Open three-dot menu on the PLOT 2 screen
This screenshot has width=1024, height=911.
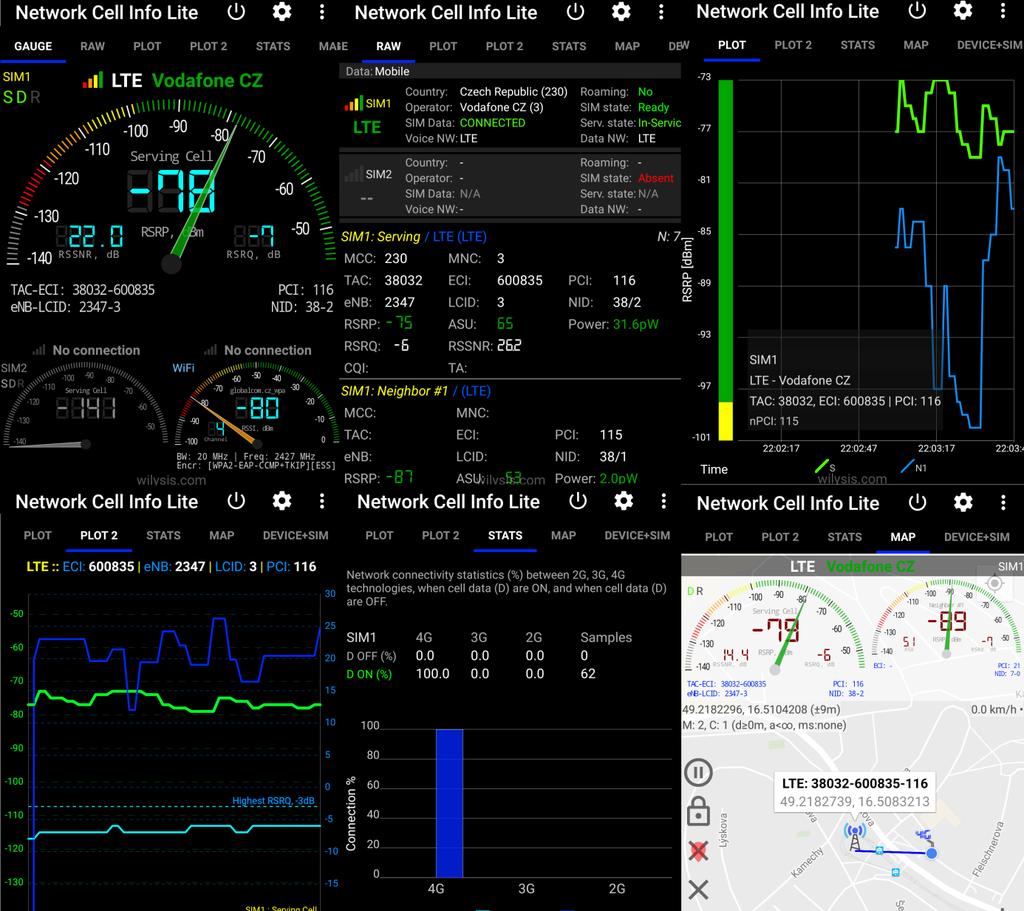(x=322, y=501)
